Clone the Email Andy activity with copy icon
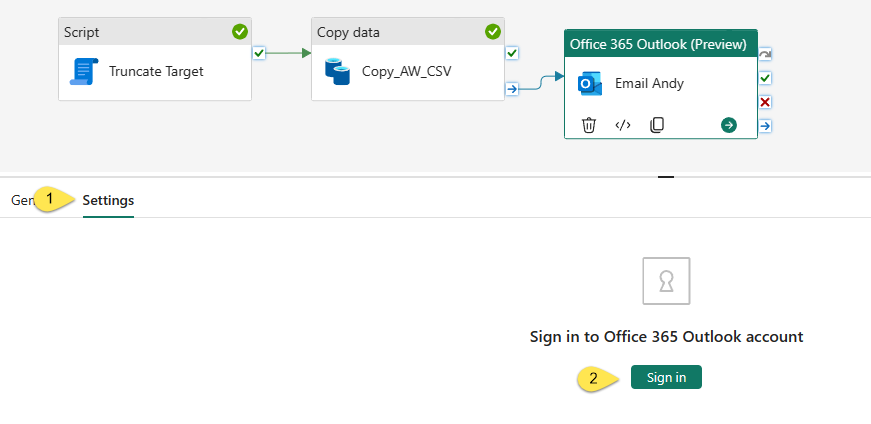This screenshot has height=424, width=871. tap(657, 125)
